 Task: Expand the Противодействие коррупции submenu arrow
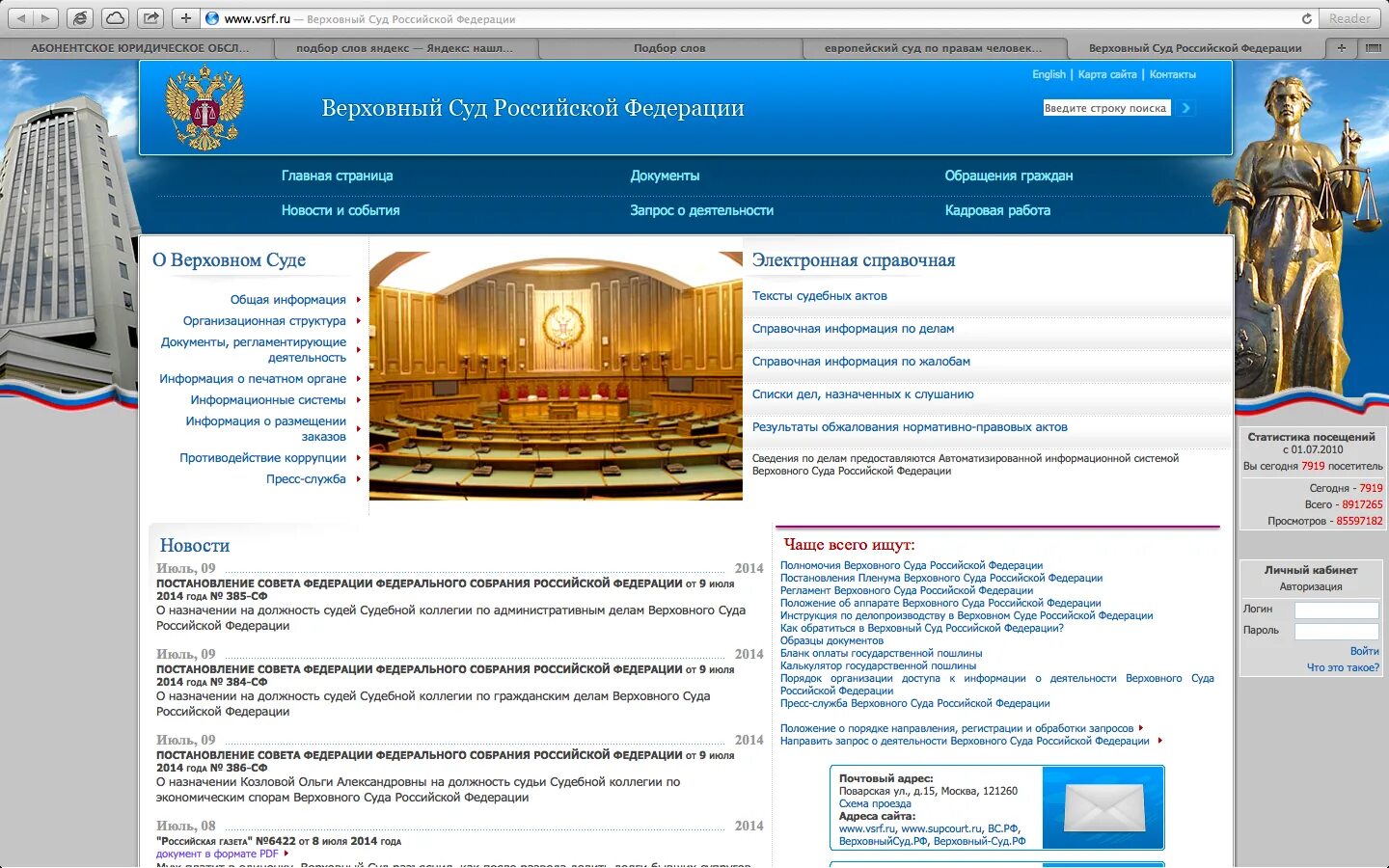pos(358,458)
